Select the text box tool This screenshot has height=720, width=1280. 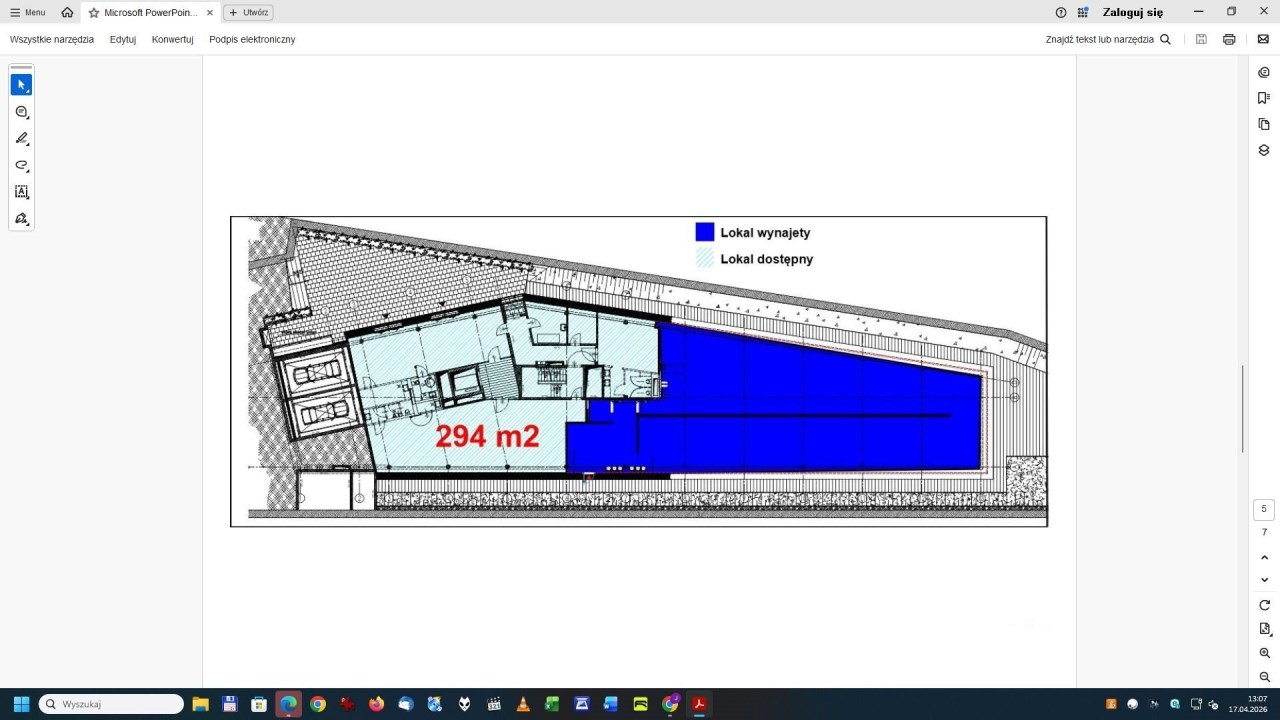pyautogui.click(x=21, y=192)
